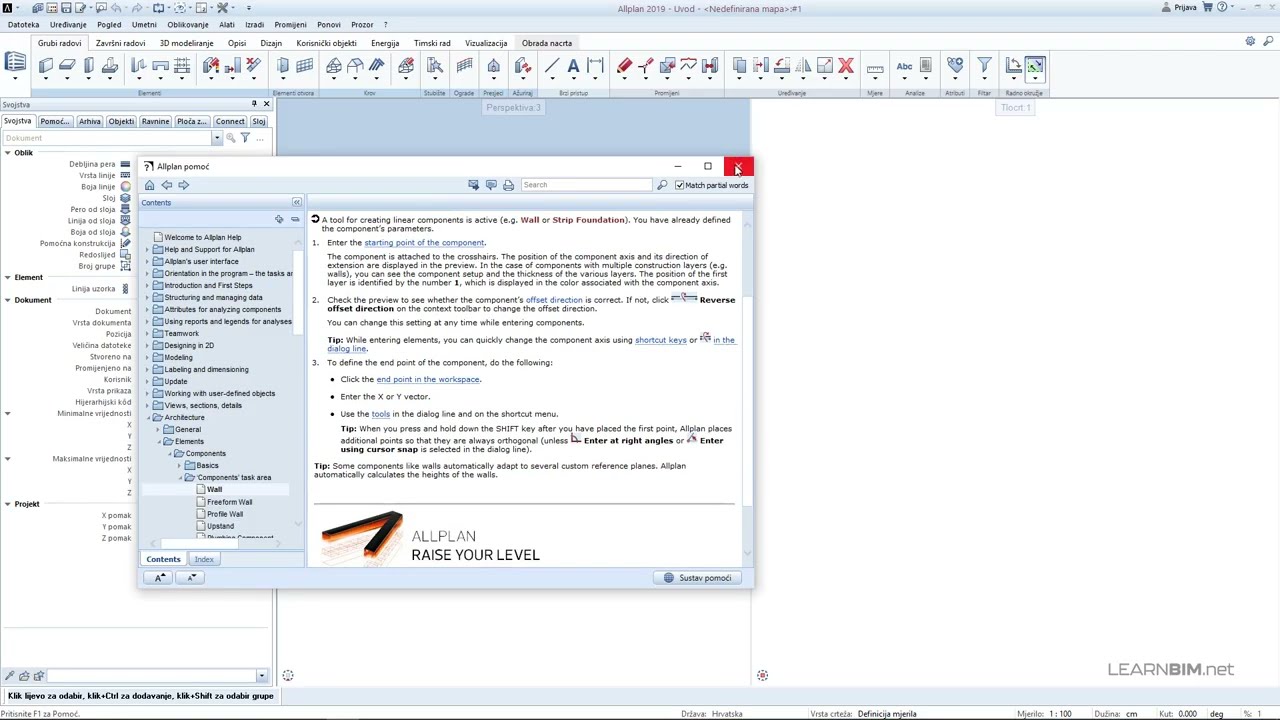Switch to the Index tab in help
1280x720 pixels.
(x=204, y=559)
